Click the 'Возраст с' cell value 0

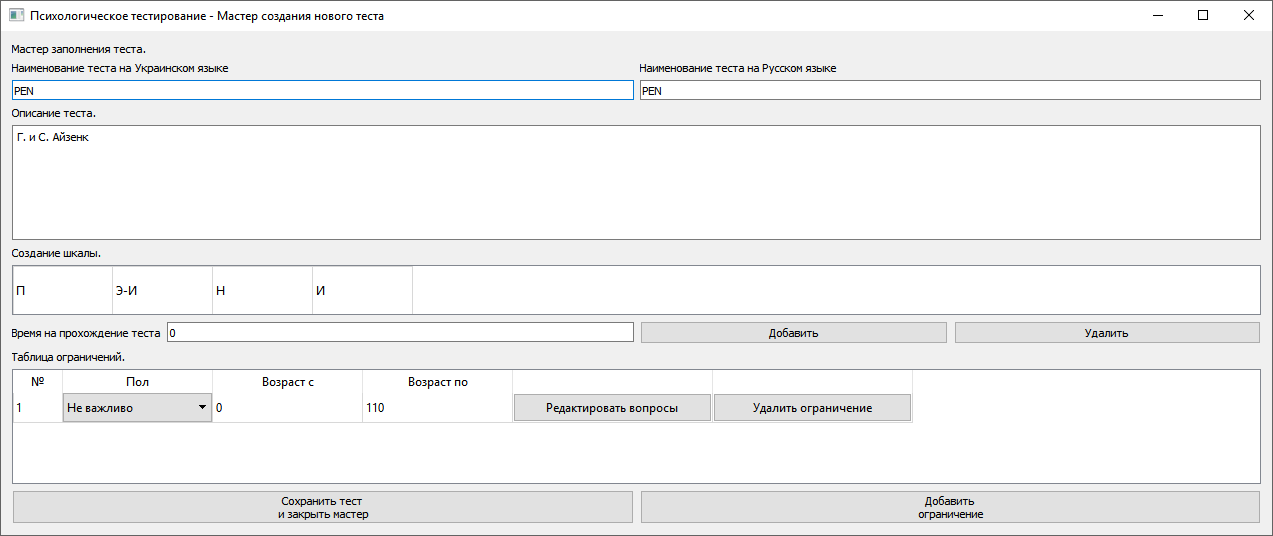287,408
